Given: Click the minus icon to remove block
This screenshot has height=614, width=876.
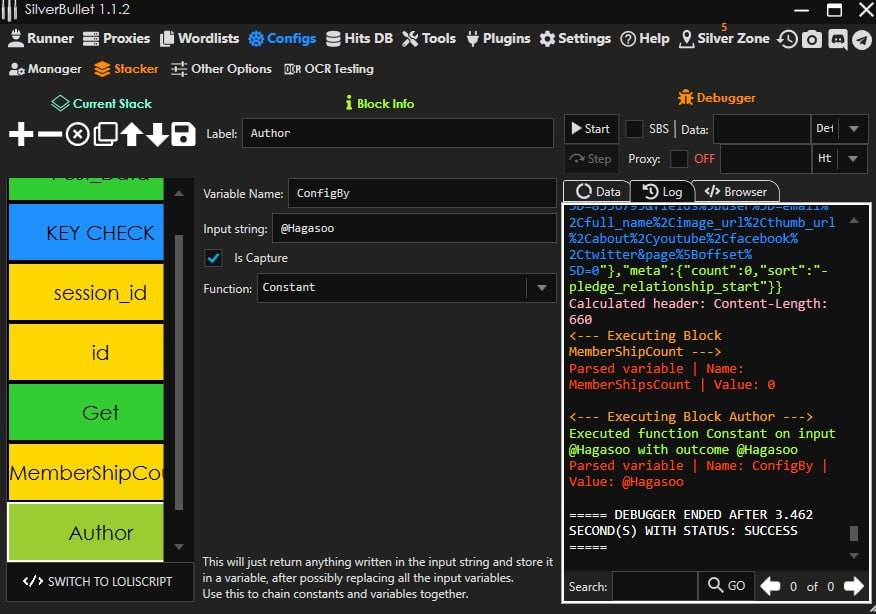Looking at the screenshot, I should click(x=49, y=134).
